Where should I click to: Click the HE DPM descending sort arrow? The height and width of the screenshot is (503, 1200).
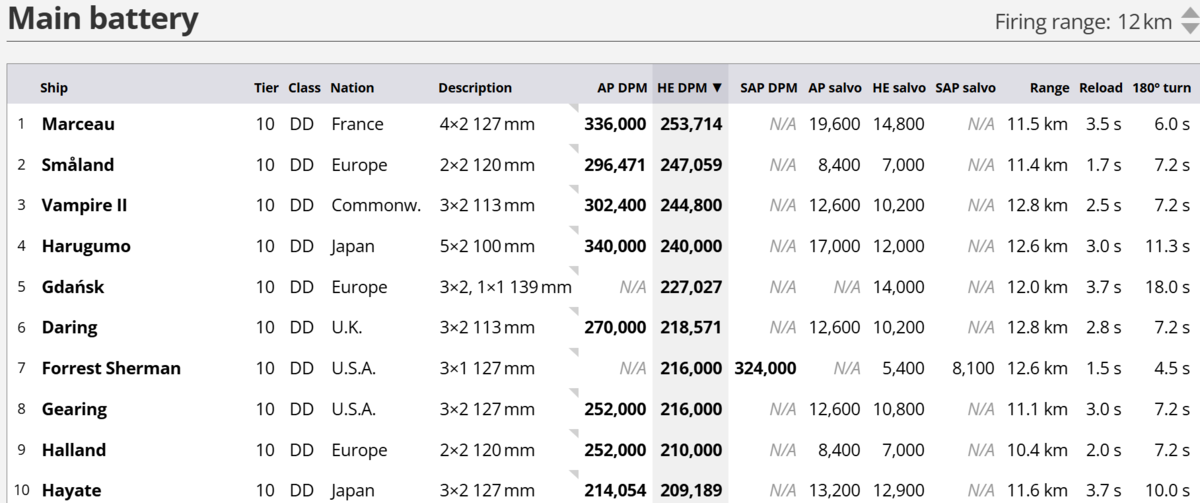(717, 88)
